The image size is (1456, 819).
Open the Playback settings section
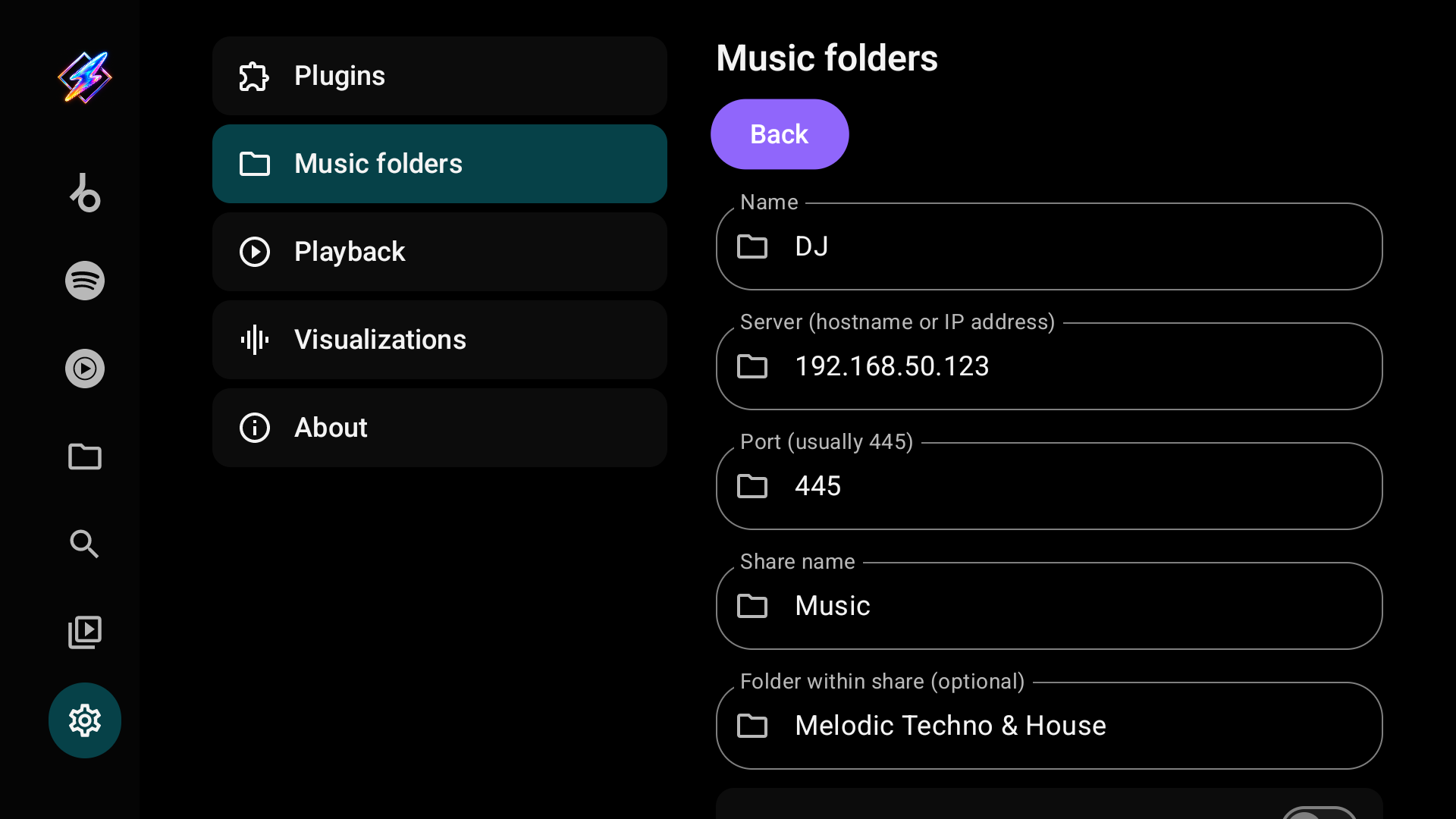[440, 252]
